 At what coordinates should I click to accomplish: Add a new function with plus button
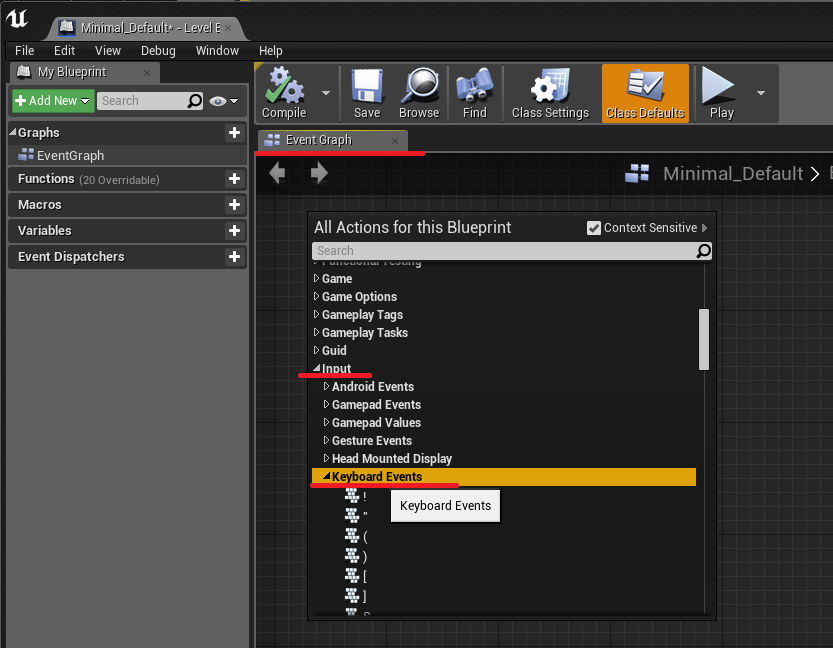coord(234,179)
